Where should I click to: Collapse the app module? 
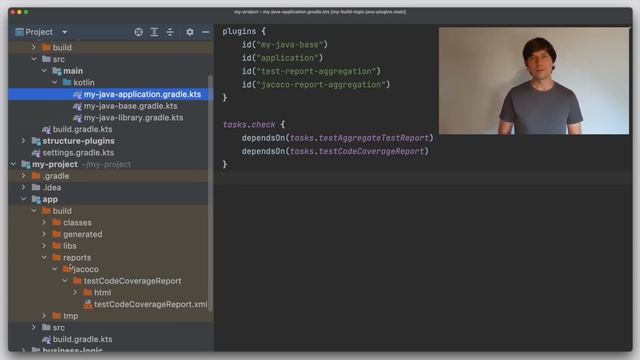(23, 199)
